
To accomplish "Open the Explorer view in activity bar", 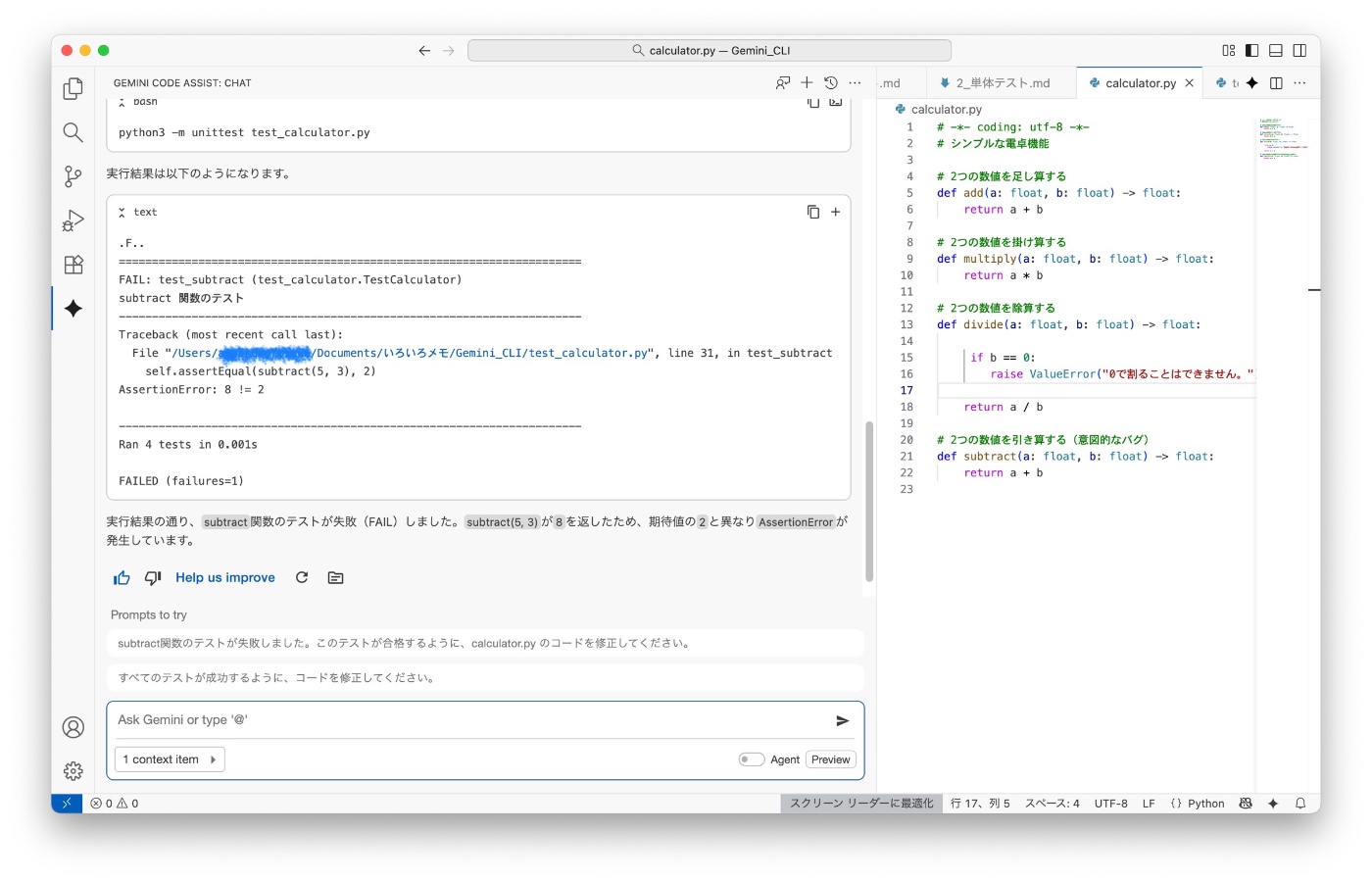I will (x=73, y=88).
